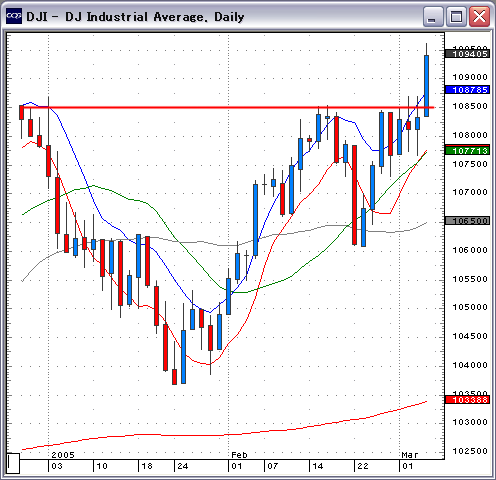Click the 2005 year label on time axis
The height and width of the screenshot is (480, 496).
pos(63,455)
